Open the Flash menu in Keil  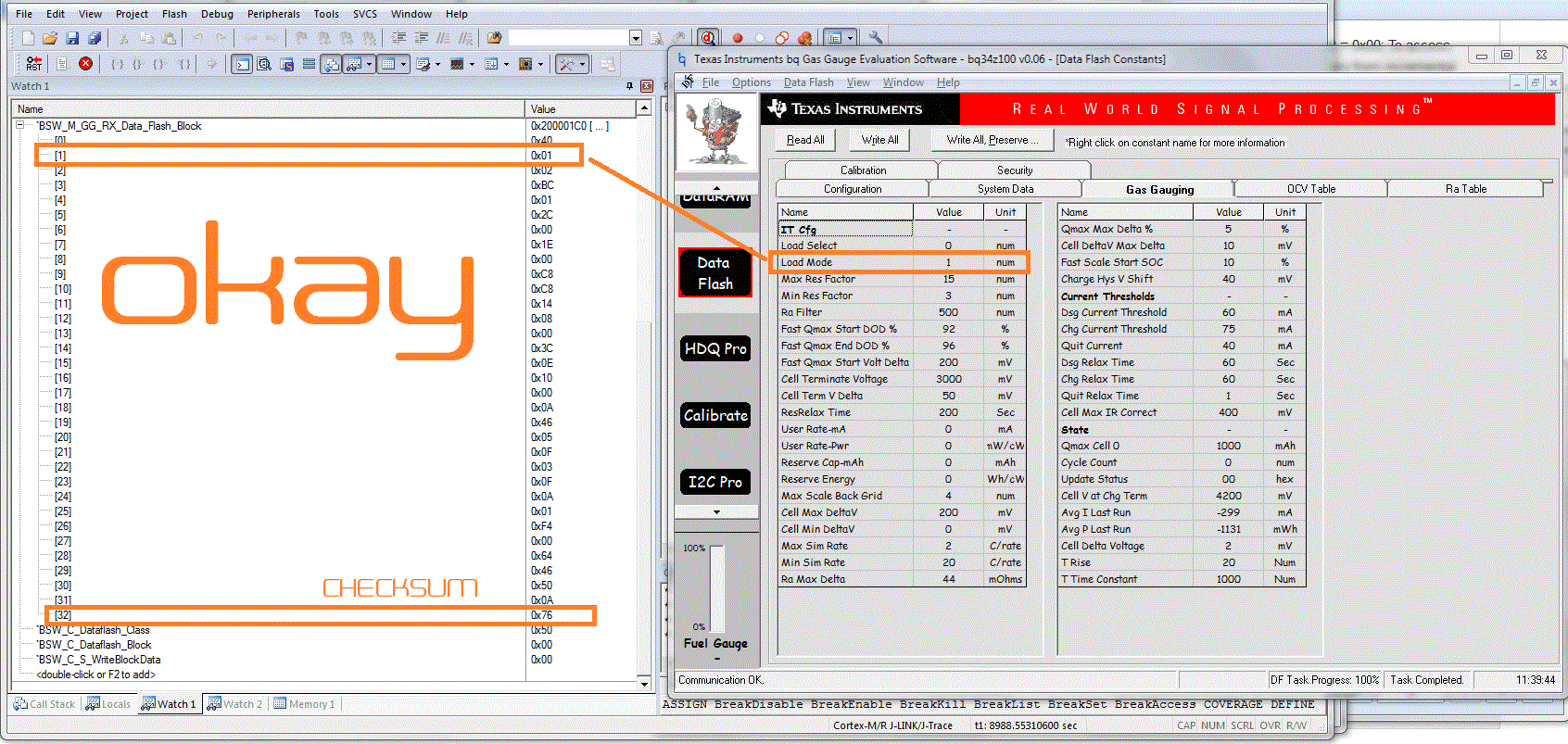[174, 14]
